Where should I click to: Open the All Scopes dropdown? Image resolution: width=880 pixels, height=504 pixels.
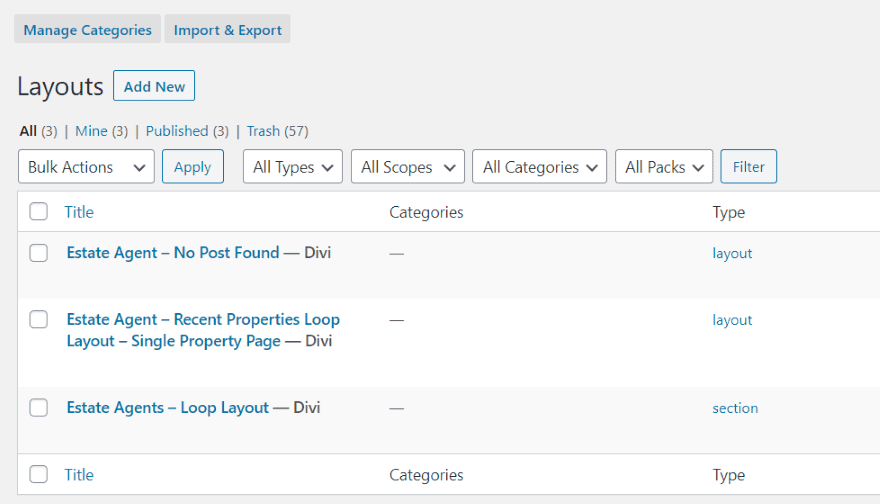click(407, 167)
